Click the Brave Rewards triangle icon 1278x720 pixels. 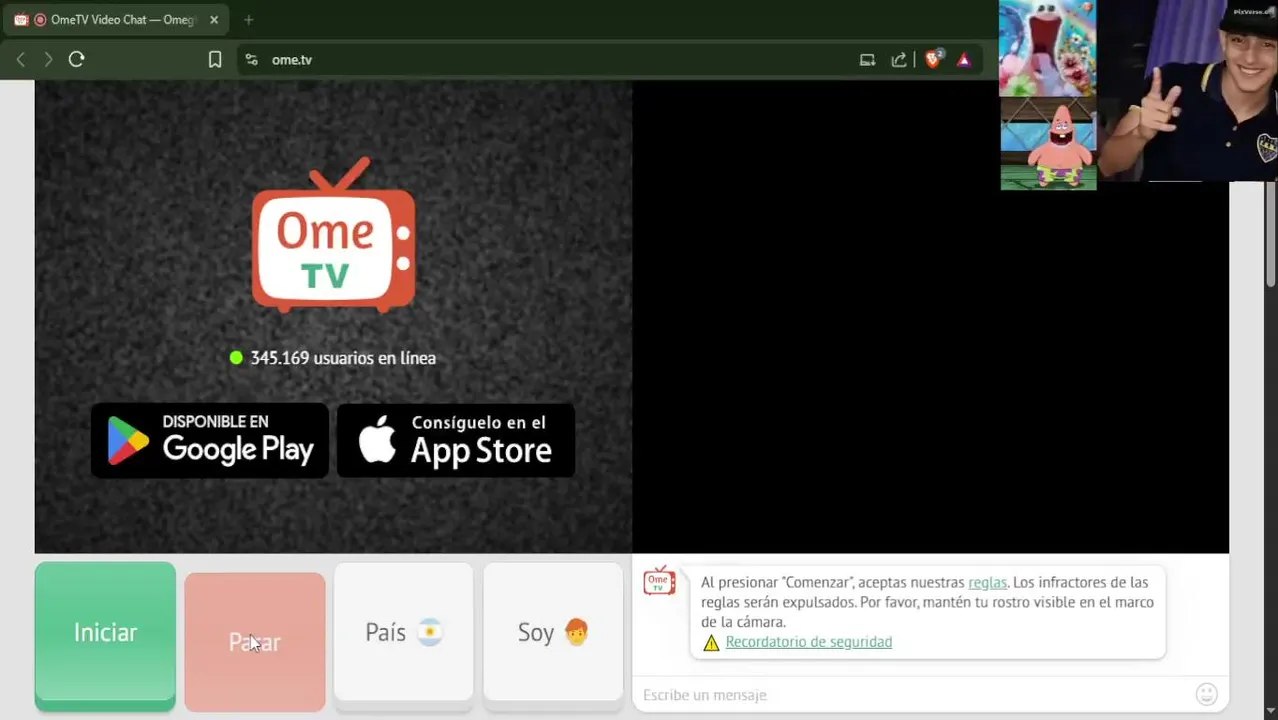(964, 60)
